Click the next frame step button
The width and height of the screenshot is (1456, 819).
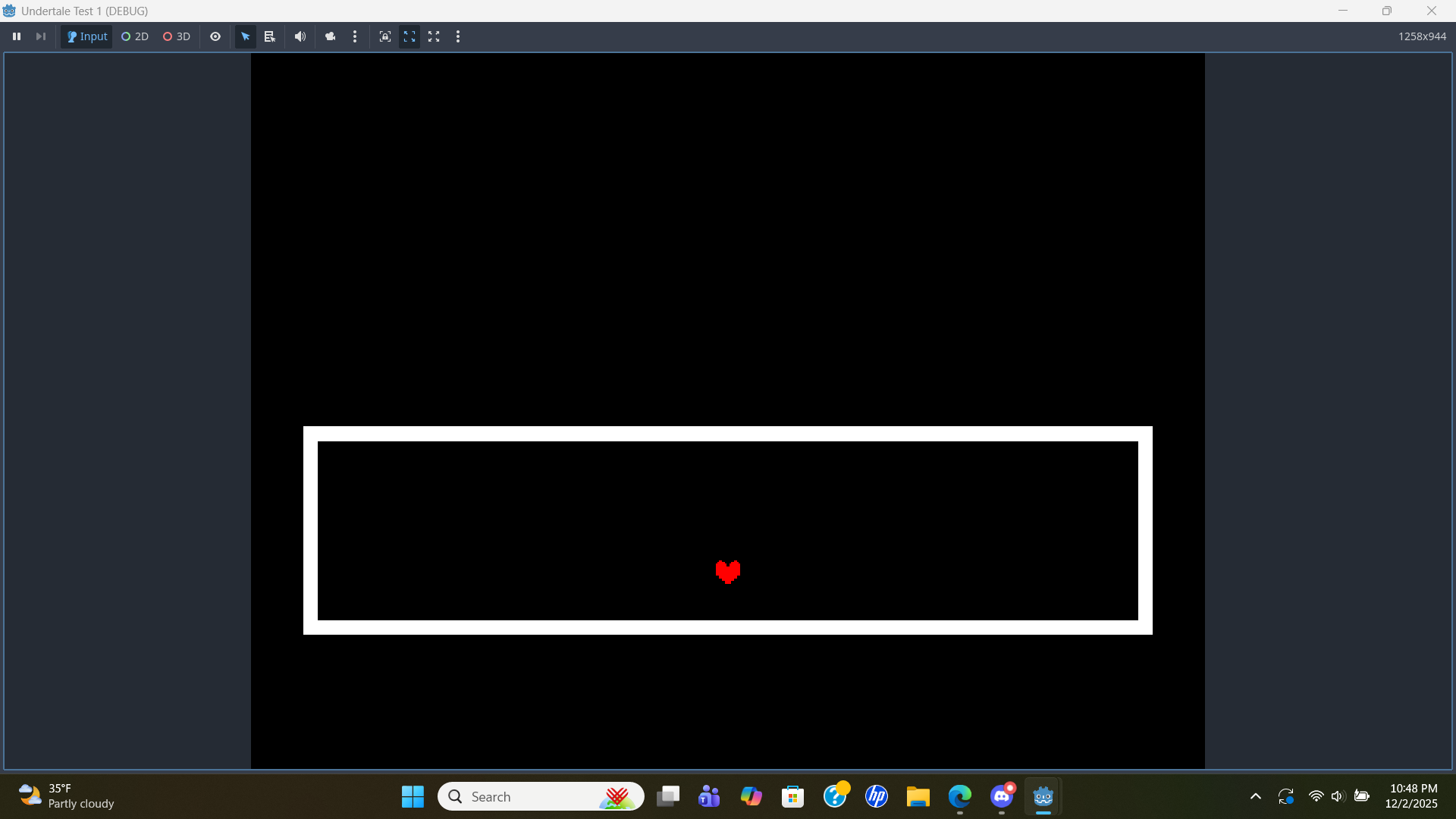(41, 36)
